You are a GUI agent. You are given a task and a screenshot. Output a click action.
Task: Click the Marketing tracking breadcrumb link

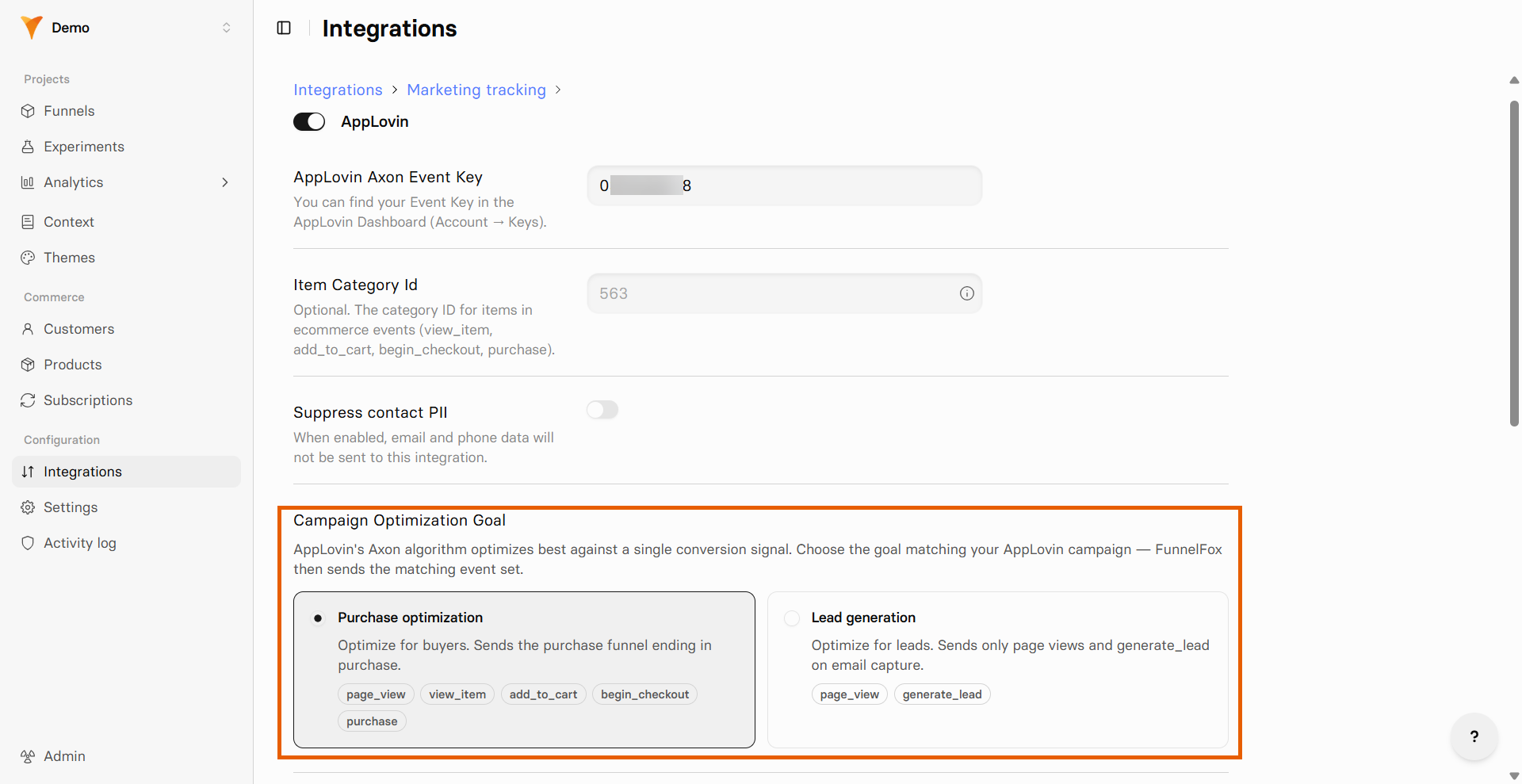(476, 90)
